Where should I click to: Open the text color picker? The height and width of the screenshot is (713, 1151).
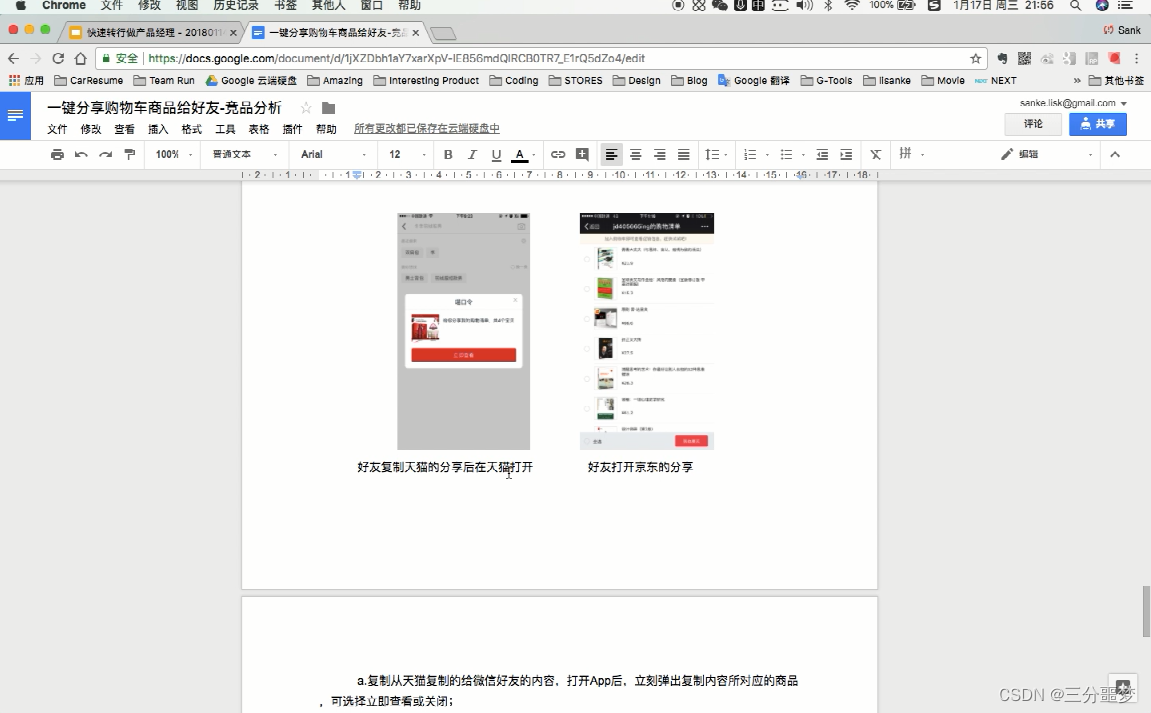[520, 154]
